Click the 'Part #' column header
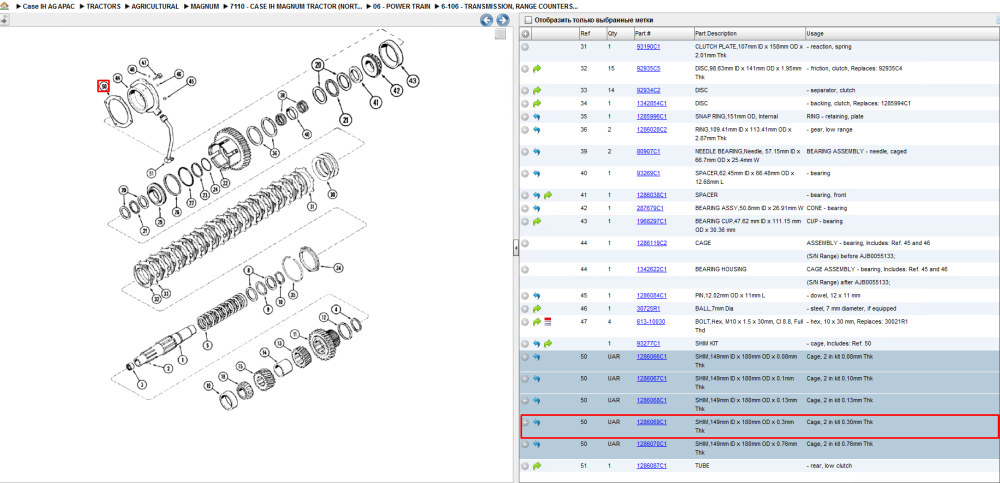Screen dimensions: 1000x483 [663, 34]
